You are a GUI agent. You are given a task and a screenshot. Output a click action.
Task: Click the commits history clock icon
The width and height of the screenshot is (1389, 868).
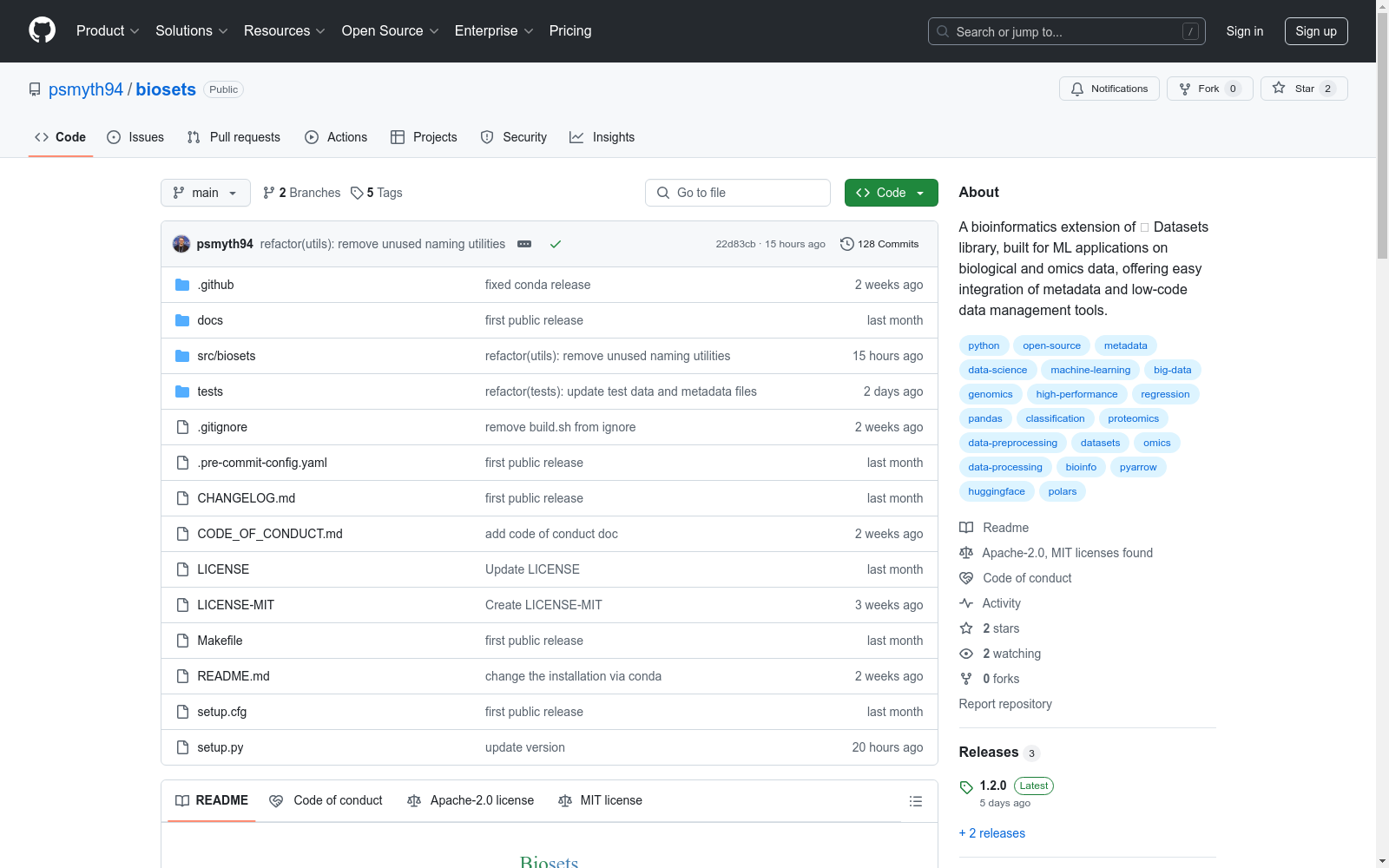(x=847, y=244)
